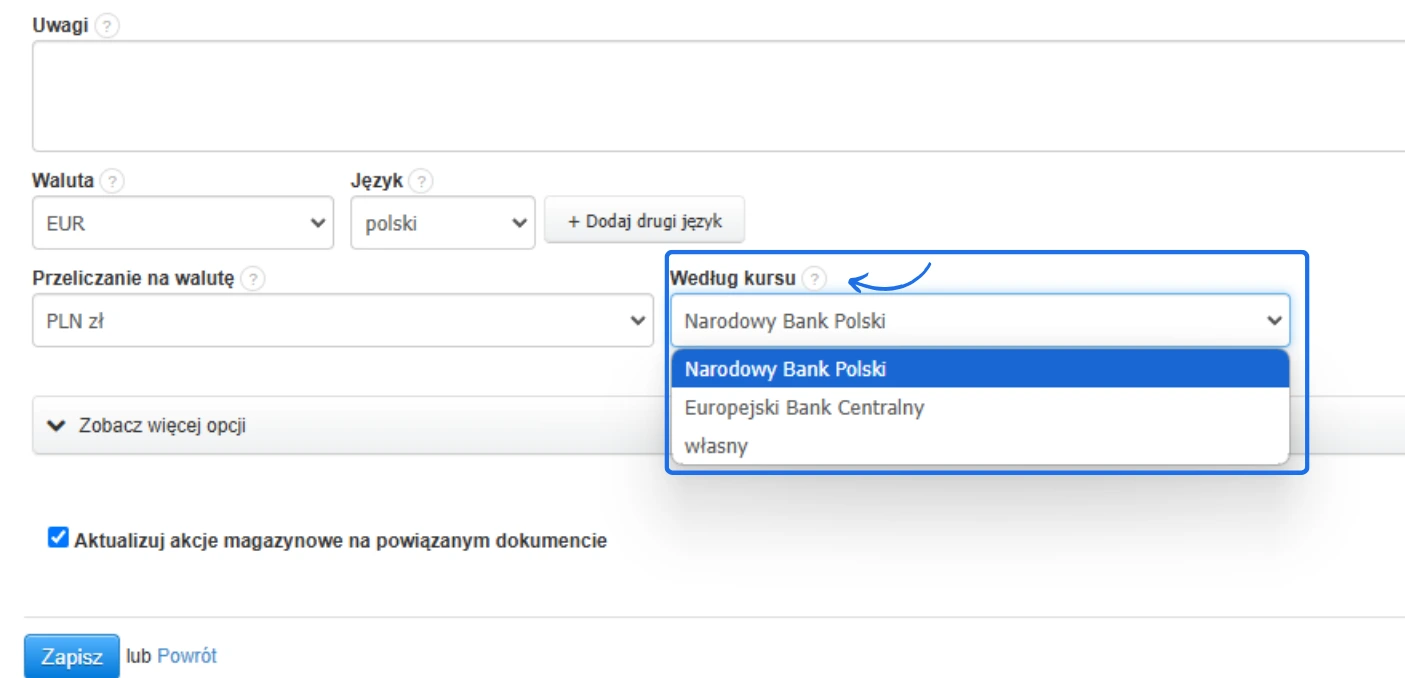Open the Język dropdown set to polski

[440, 221]
